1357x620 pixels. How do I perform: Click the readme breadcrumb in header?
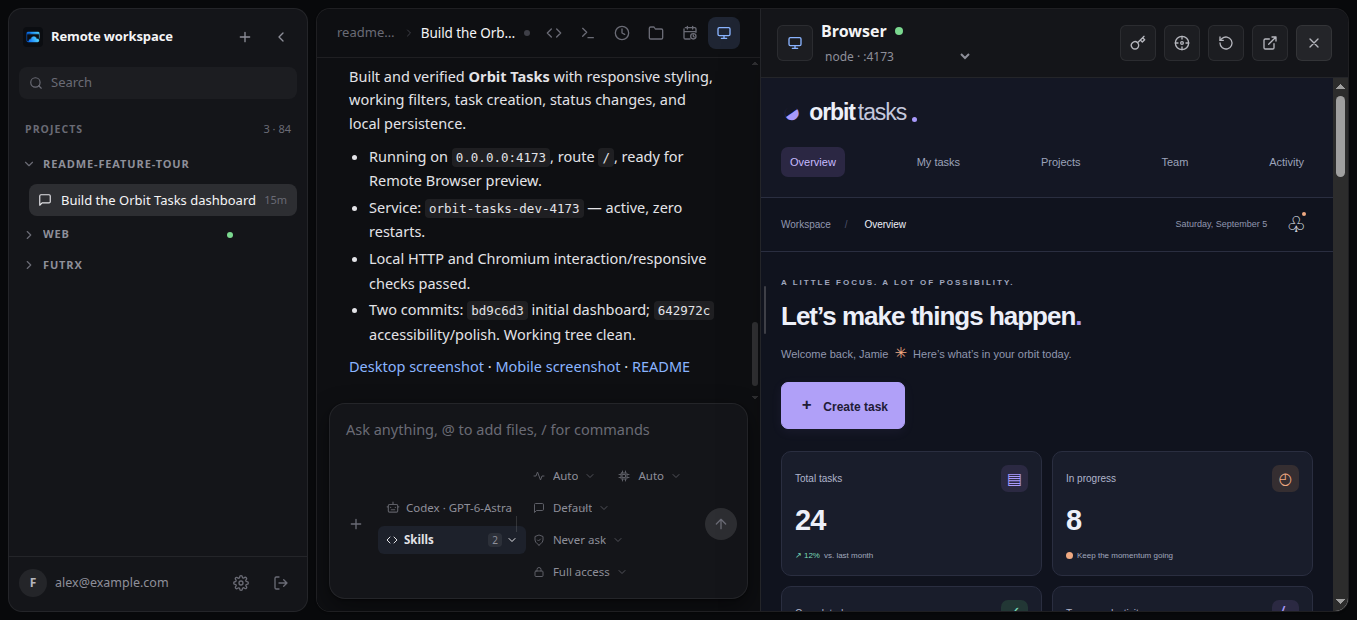click(365, 32)
